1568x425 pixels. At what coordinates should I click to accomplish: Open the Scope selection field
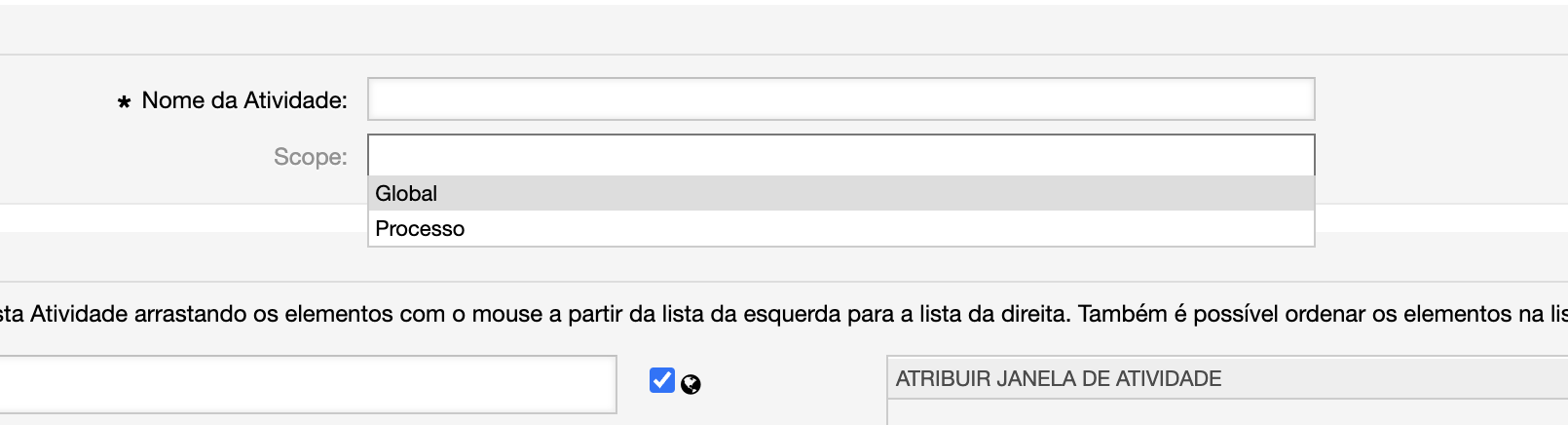click(x=840, y=156)
